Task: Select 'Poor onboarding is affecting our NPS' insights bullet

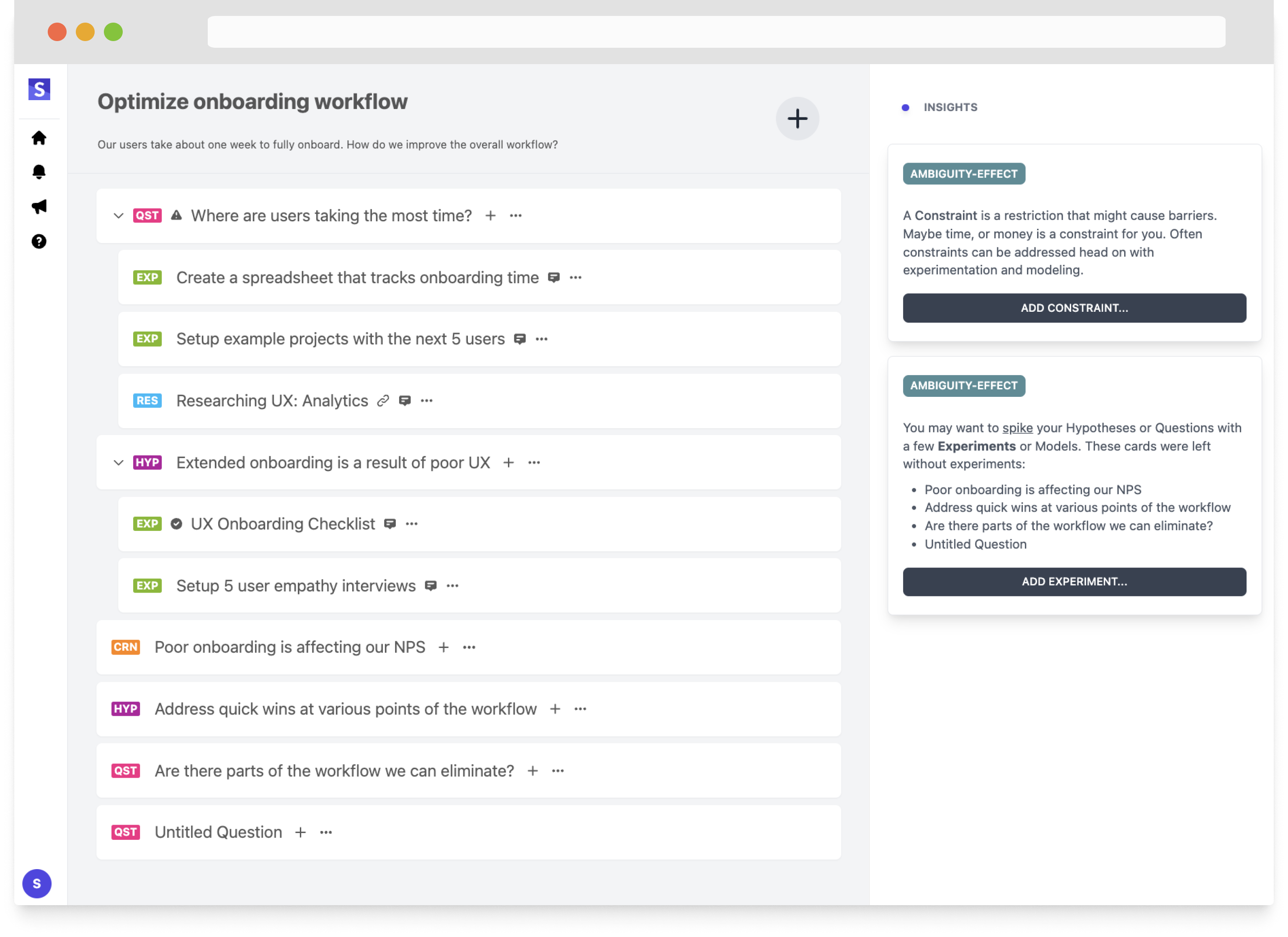Action: coord(1033,490)
